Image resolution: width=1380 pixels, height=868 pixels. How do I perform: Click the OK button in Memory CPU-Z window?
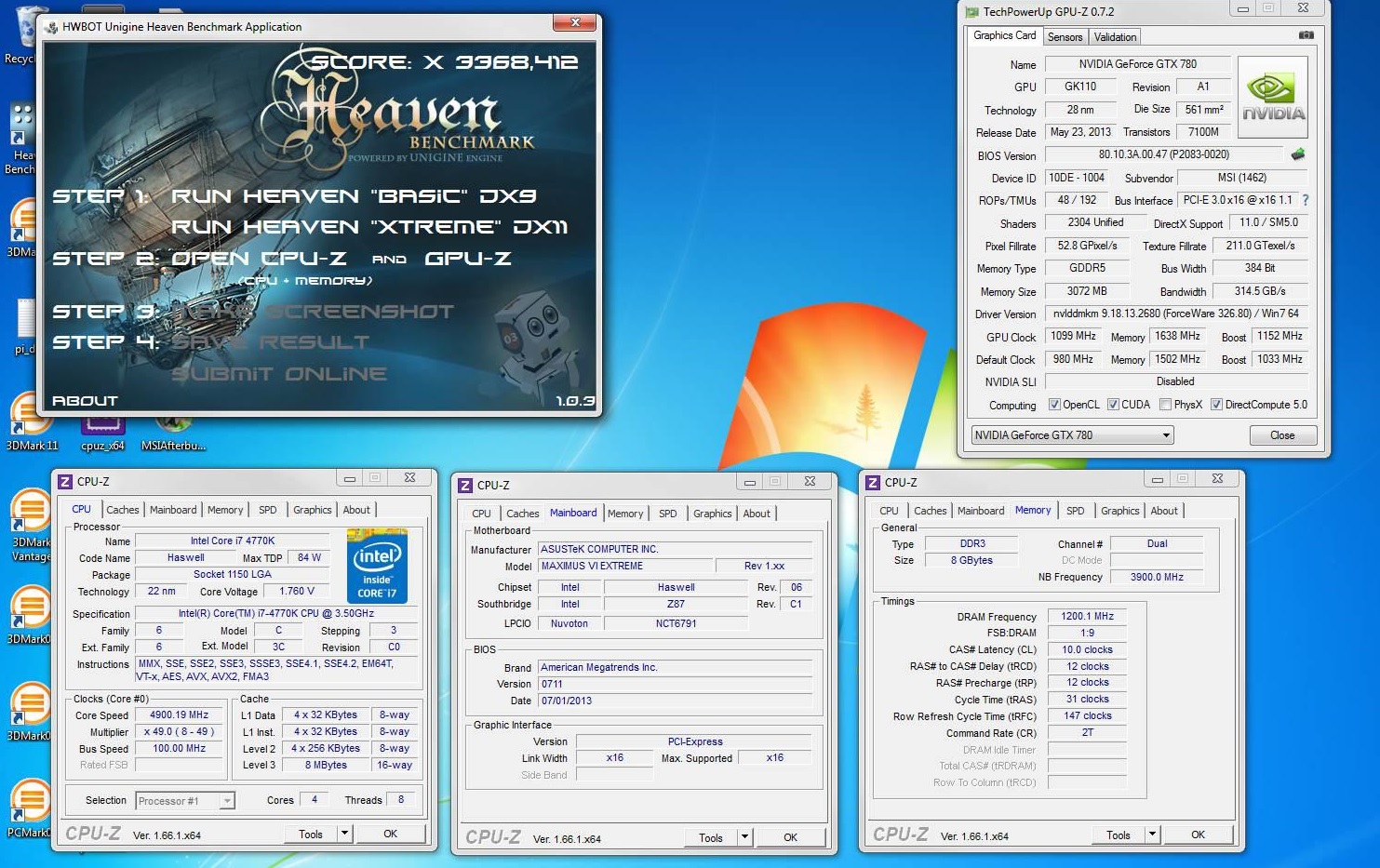1198,835
